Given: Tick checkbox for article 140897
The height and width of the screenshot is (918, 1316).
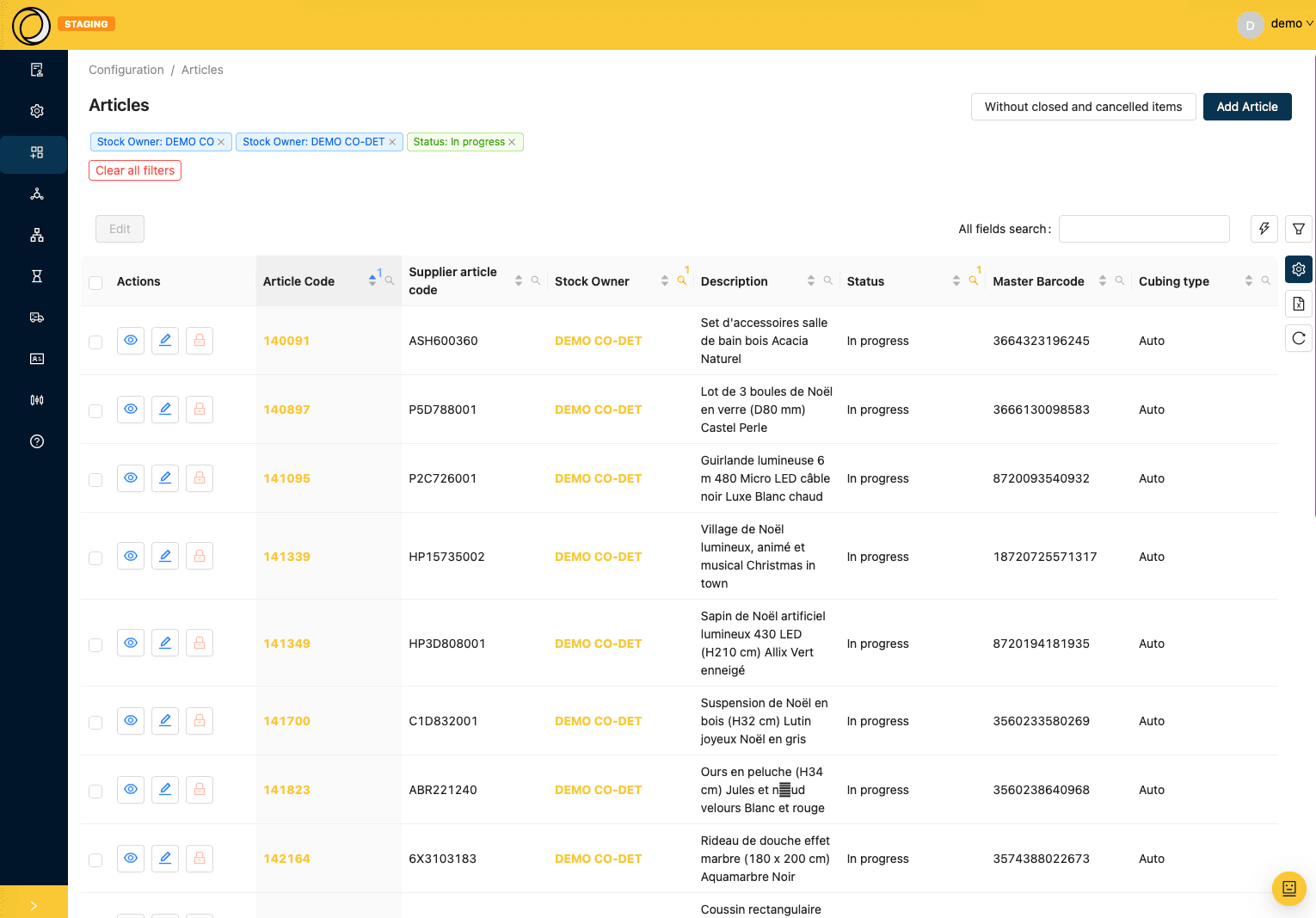Looking at the screenshot, I should point(95,411).
